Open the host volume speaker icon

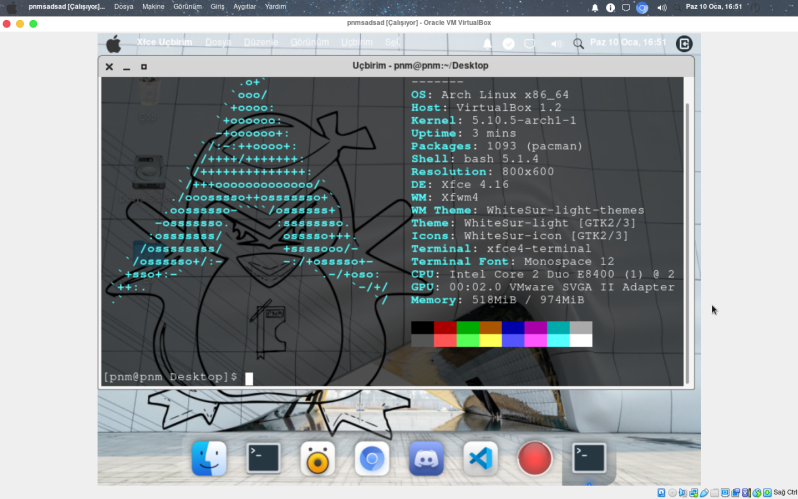pyautogui.click(x=662, y=8)
